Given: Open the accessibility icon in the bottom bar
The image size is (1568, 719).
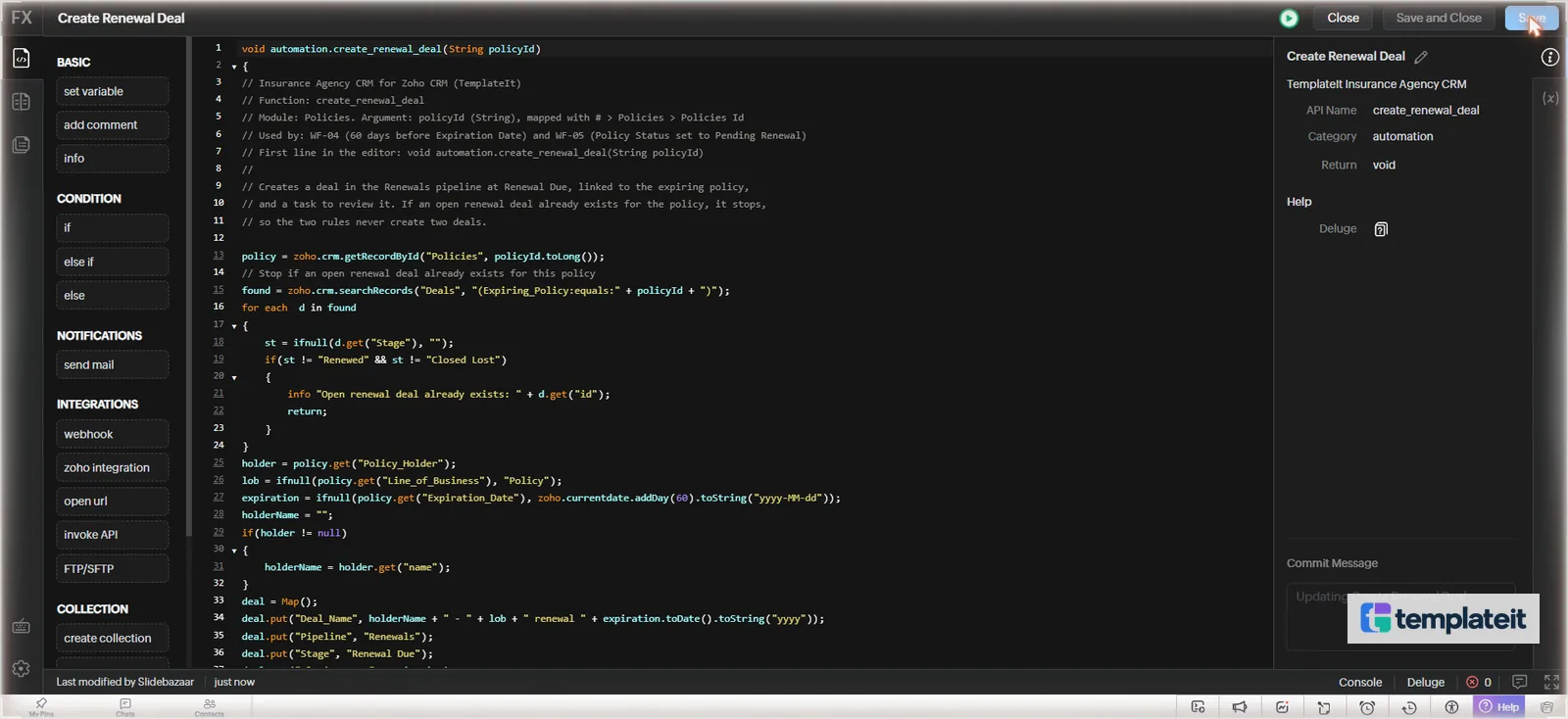Looking at the screenshot, I should pyautogui.click(x=1451, y=707).
